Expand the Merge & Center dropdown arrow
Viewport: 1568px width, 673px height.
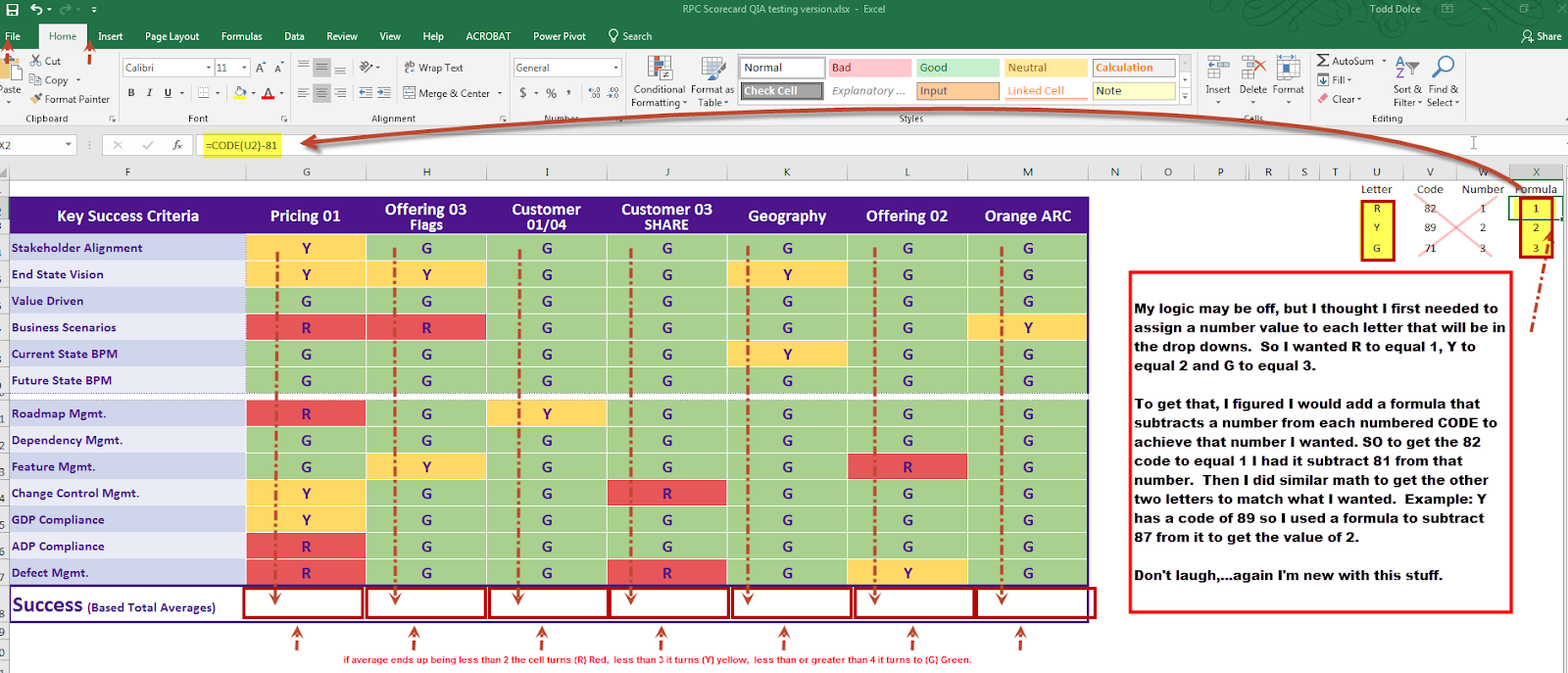click(500, 93)
